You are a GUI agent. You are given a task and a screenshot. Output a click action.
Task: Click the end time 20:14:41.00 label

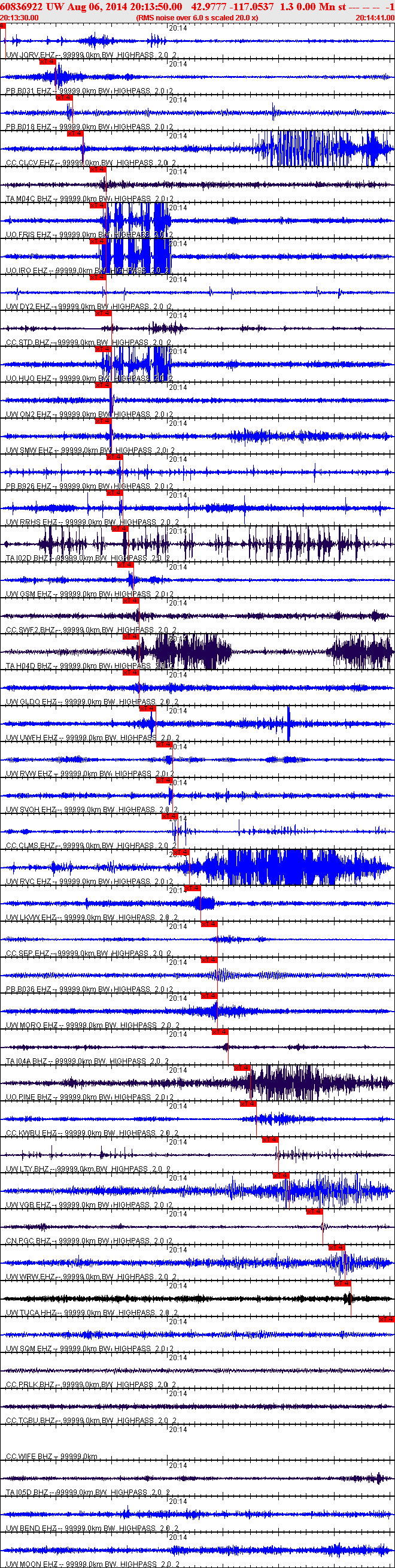coord(375,17)
